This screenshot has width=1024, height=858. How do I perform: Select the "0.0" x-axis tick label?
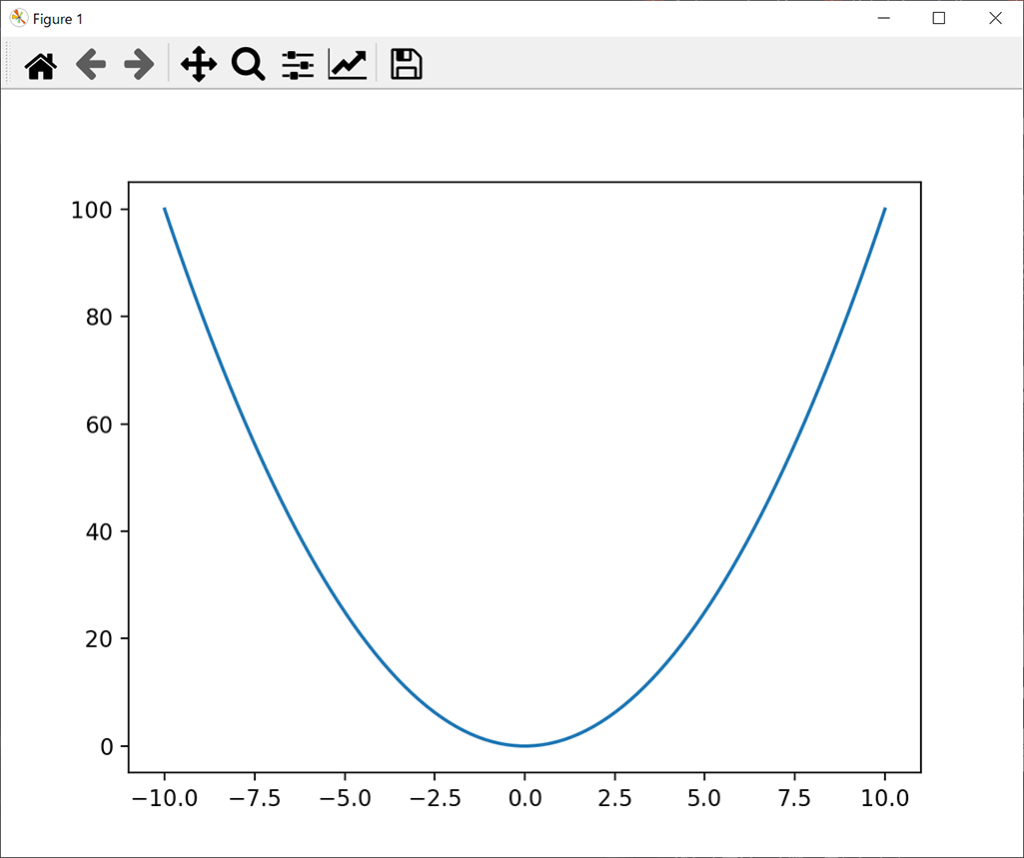(524, 798)
